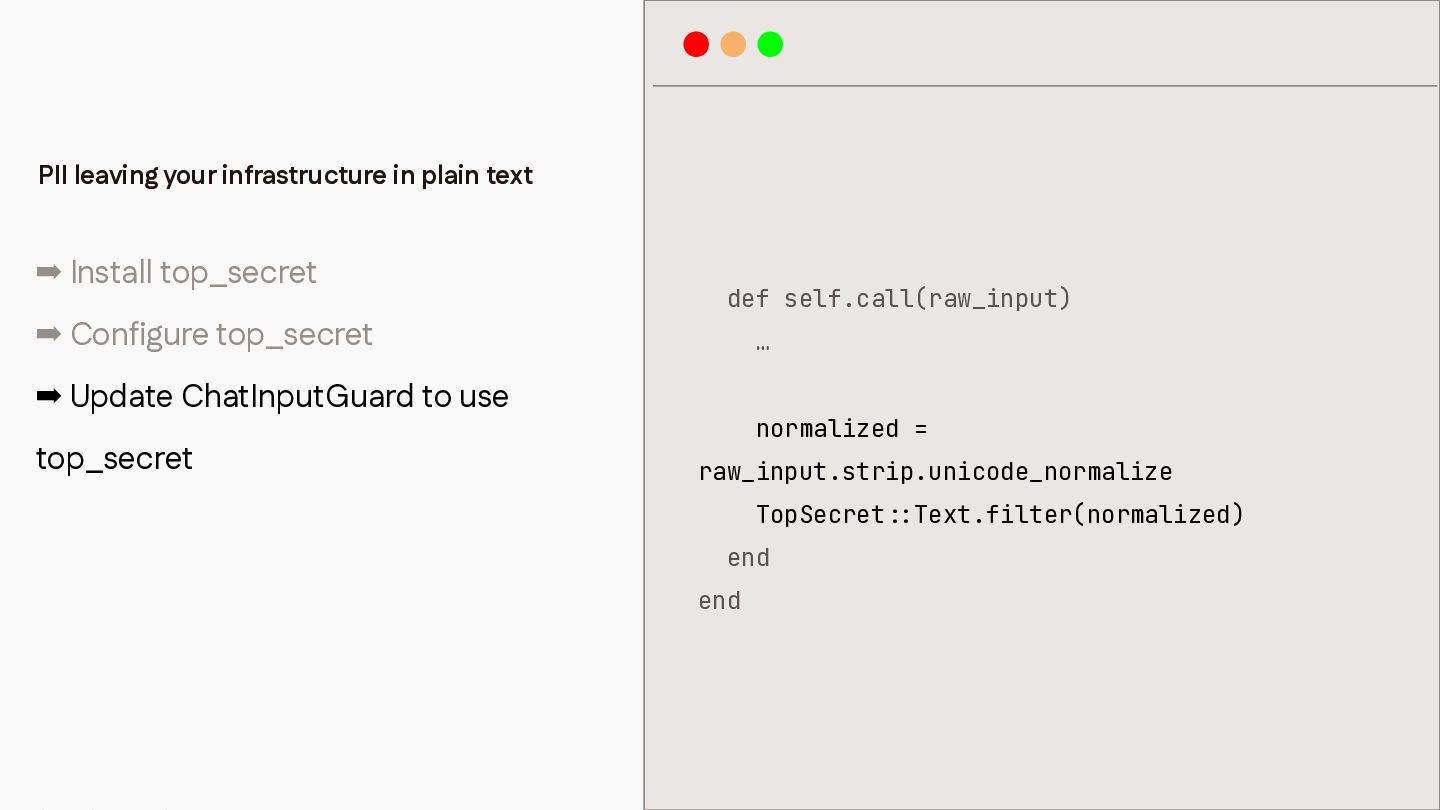The height and width of the screenshot is (810, 1440).
Task: Click raw_input.strip.unicode_normalize code line
Action: (935, 472)
